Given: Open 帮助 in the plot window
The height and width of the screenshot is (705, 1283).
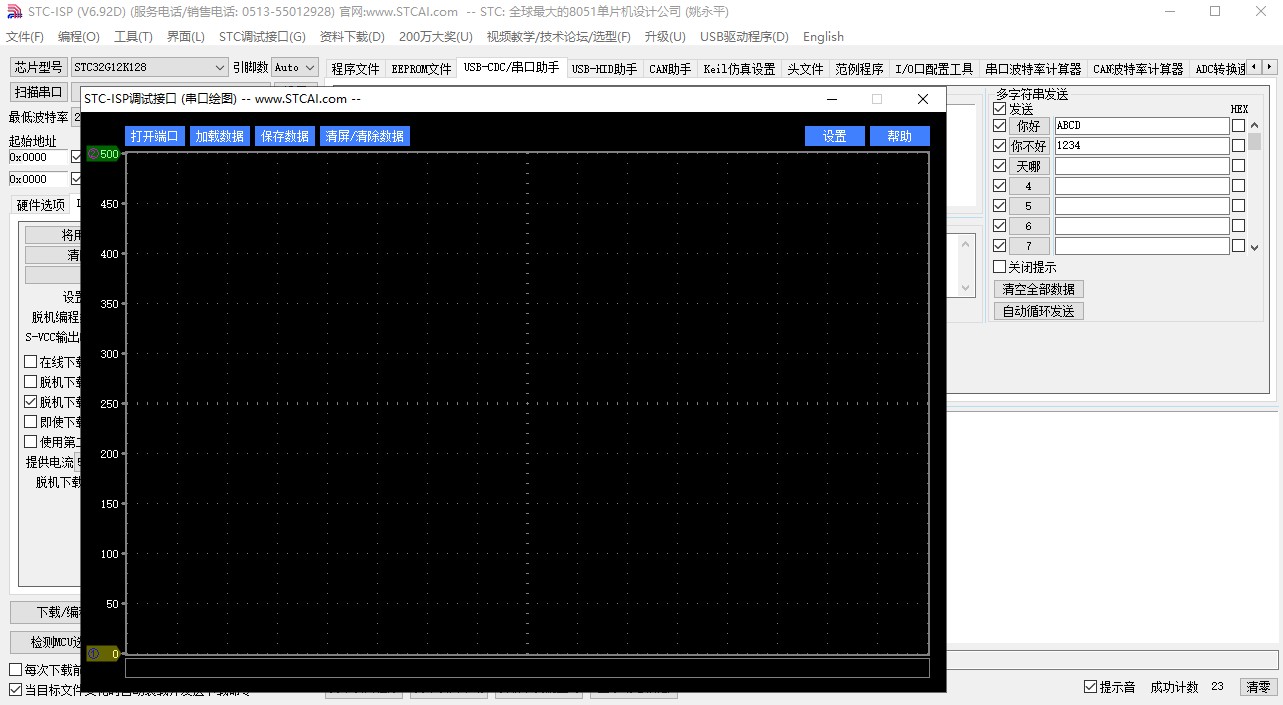Looking at the screenshot, I should pos(900,136).
